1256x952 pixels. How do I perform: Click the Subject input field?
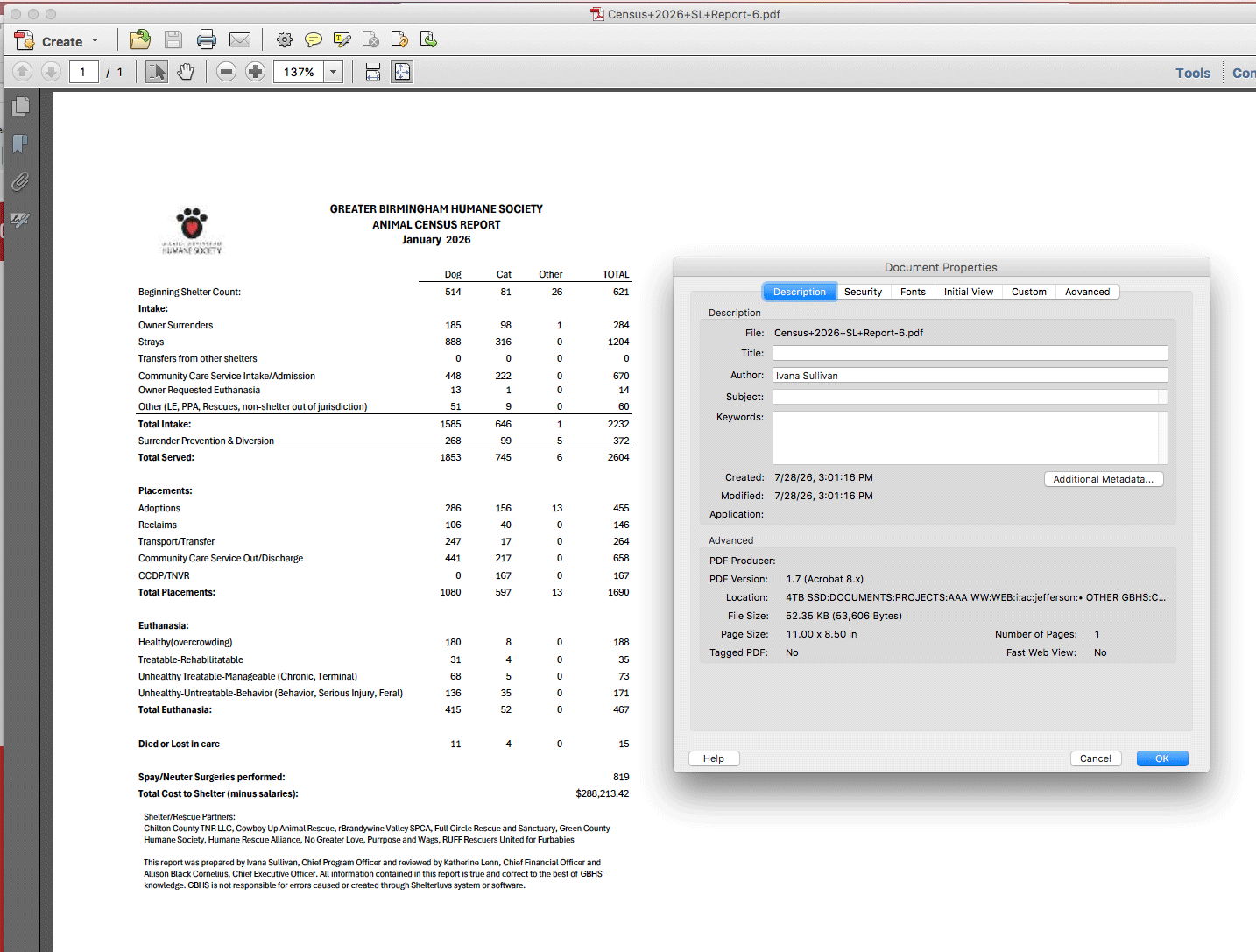(x=970, y=397)
